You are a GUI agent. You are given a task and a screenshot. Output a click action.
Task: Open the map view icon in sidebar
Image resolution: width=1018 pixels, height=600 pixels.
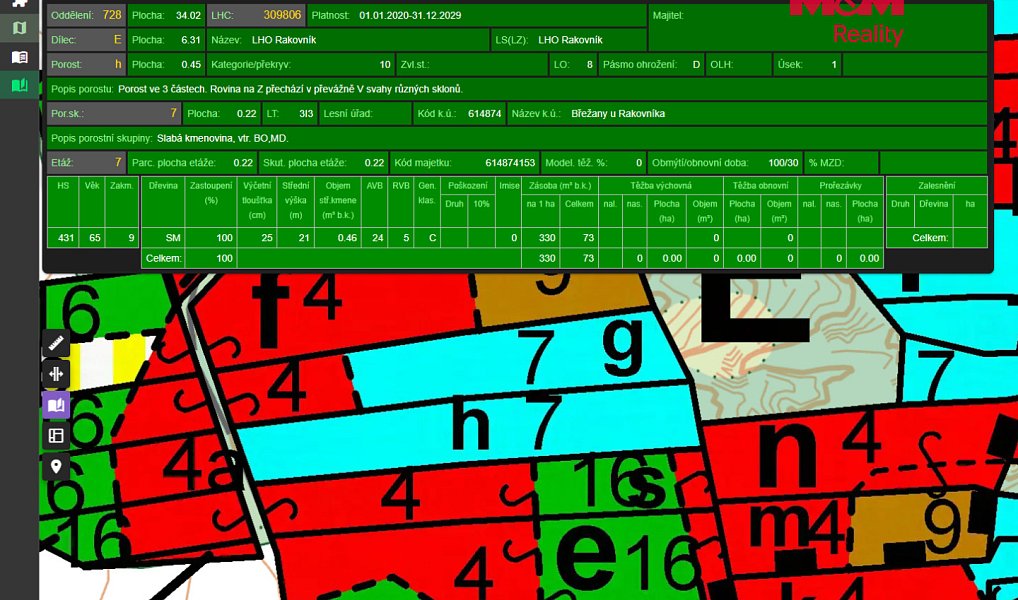[x=19, y=27]
